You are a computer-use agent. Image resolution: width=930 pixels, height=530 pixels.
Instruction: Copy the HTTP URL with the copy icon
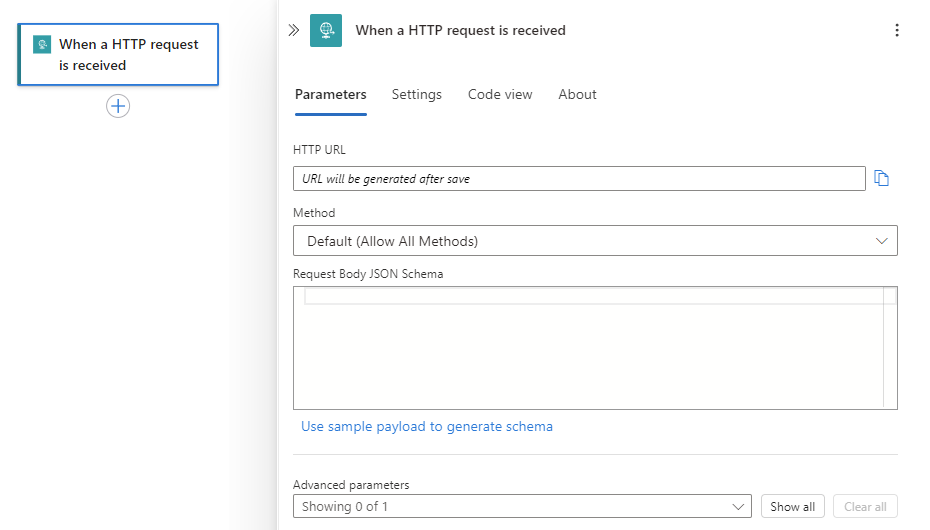coord(881,178)
